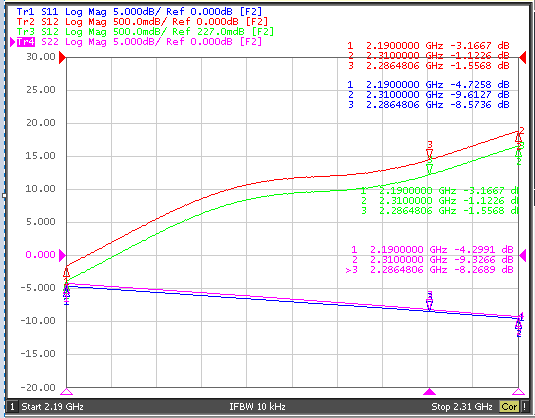Viewport: 535px width, 418px height.
Task: Click the red reference level marker at top right
Action: tap(522, 58)
